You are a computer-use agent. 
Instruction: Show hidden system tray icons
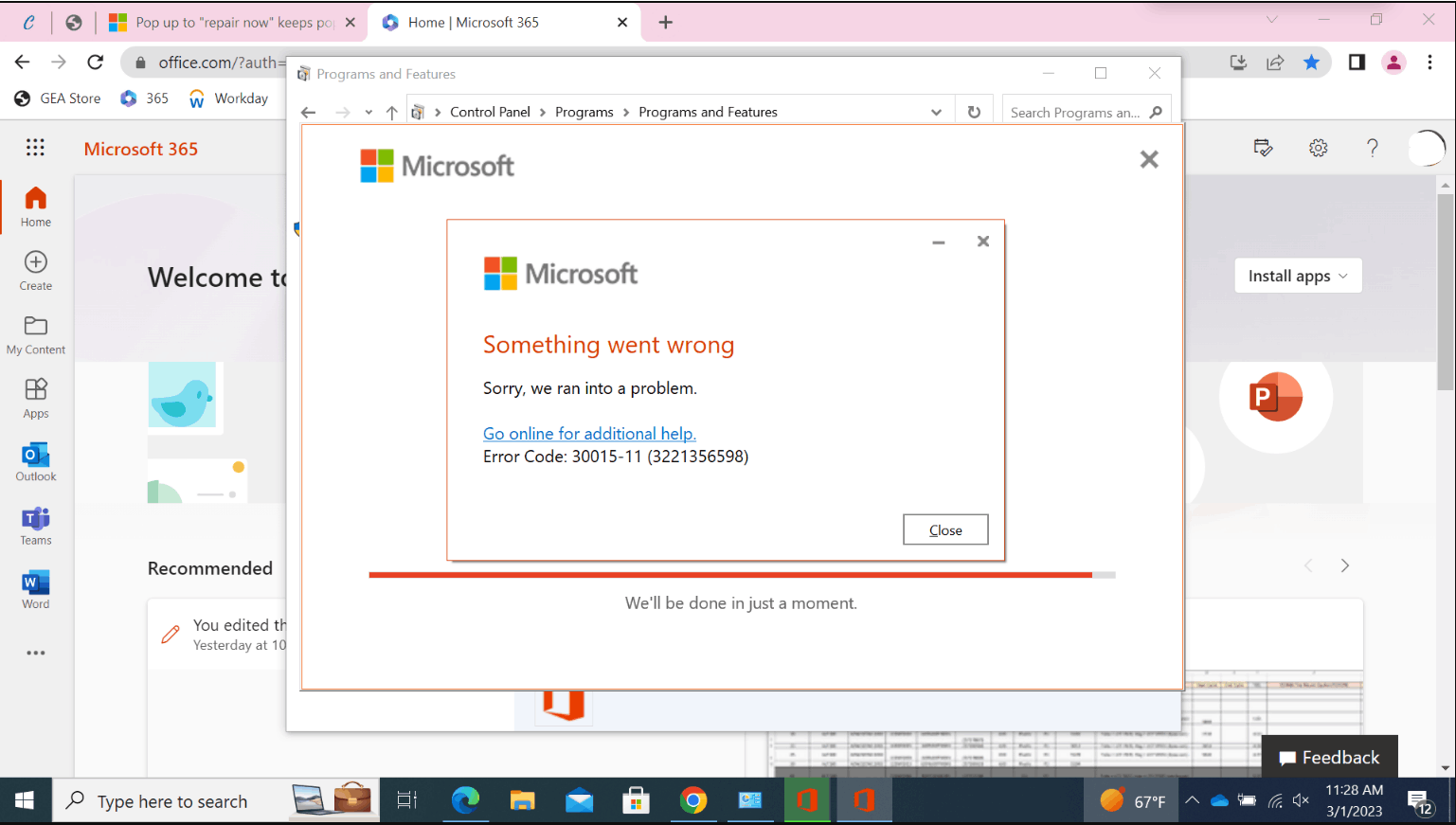click(x=1192, y=801)
